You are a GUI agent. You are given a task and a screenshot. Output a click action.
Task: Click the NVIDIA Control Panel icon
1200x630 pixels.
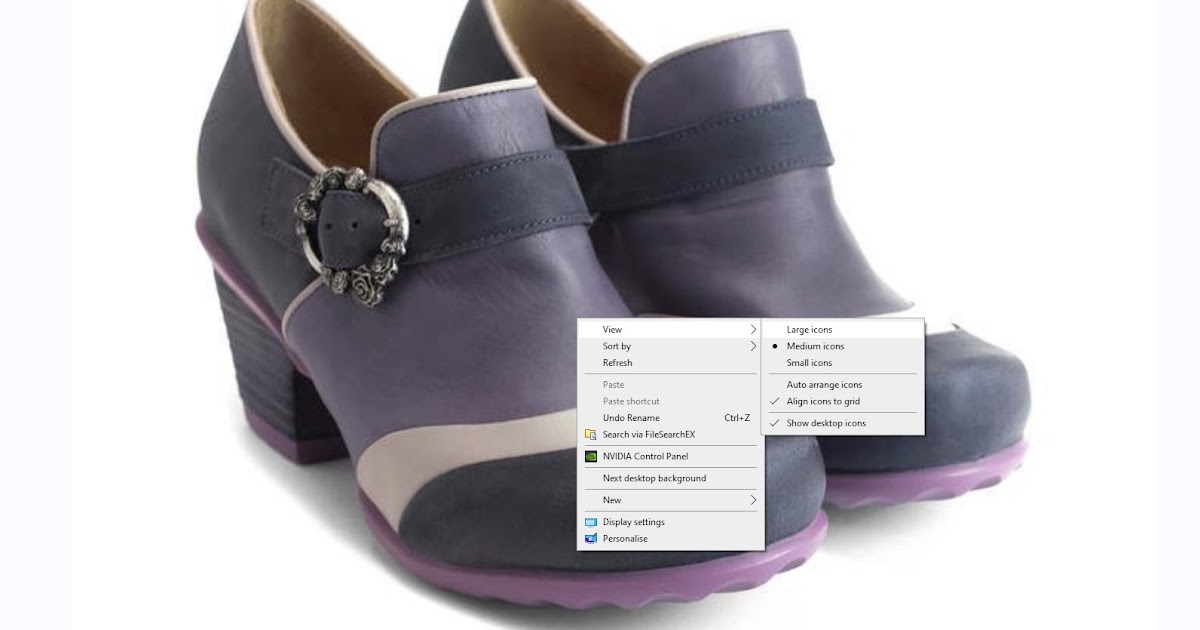tap(591, 456)
